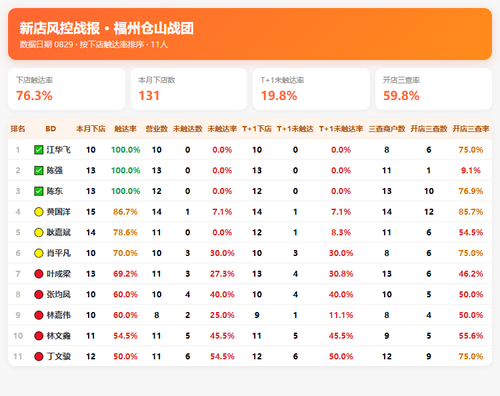The height and width of the screenshot is (396, 500).
Task: Click rank number 11 in 丁文骏's row
Action: (18, 356)
